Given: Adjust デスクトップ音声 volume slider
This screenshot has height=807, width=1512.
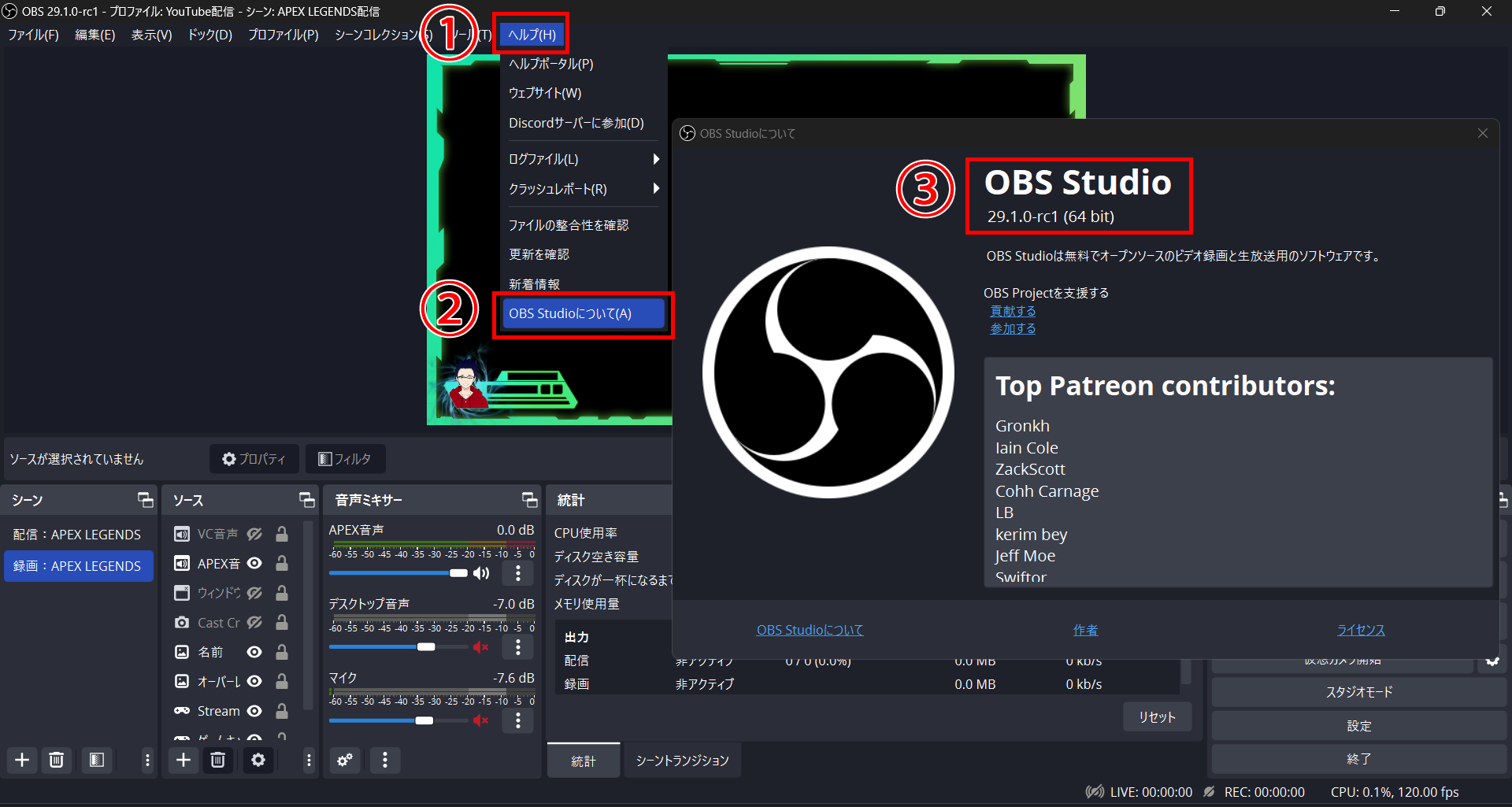Looking at the screenshot, I should coord(399,647).
